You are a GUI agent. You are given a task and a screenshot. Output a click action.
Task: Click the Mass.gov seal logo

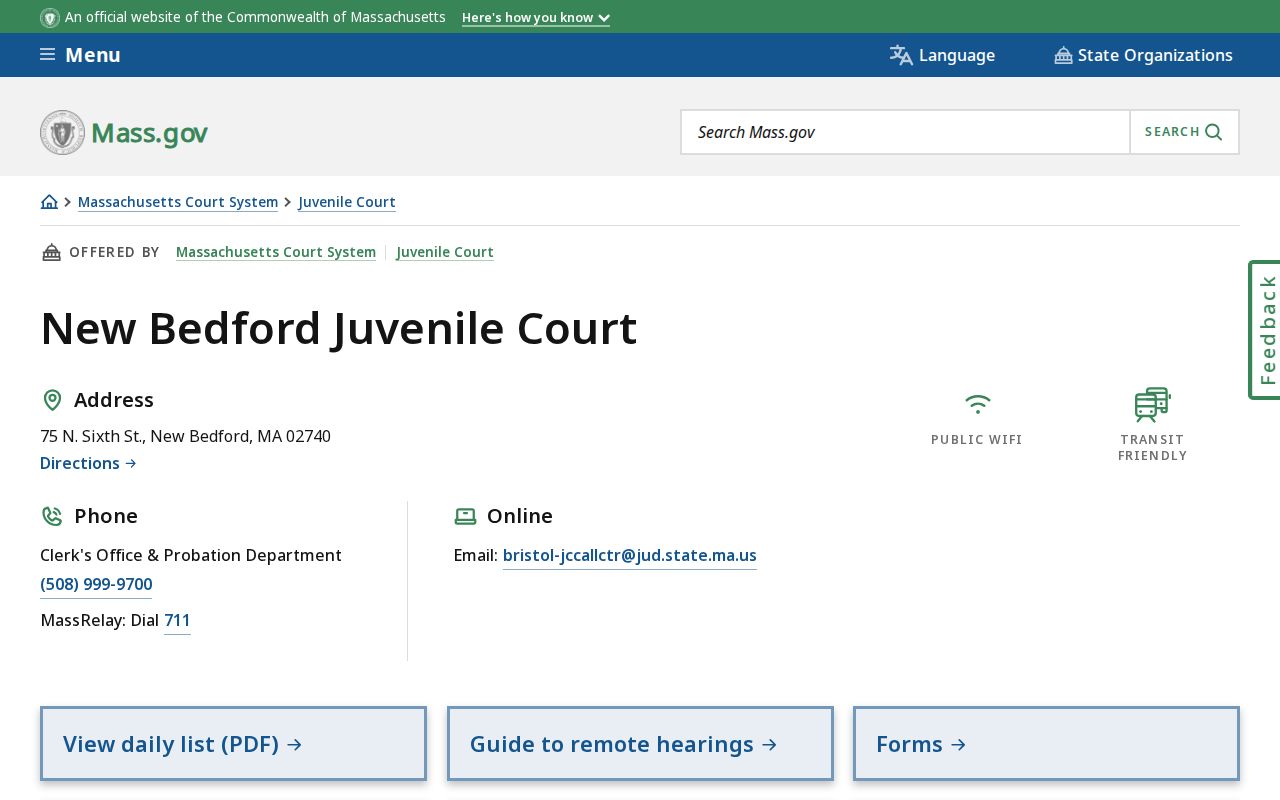(x=62, y=132)
